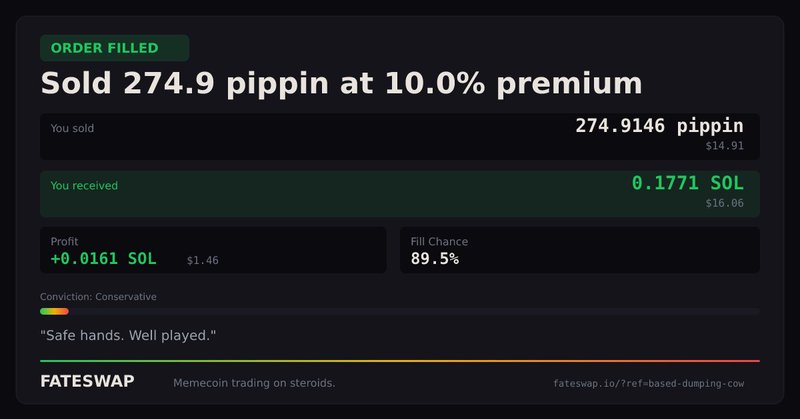Viewport: 800px width, 419px height.
Task: Click the conviction level gradient bar
Action: click(54, 311)
